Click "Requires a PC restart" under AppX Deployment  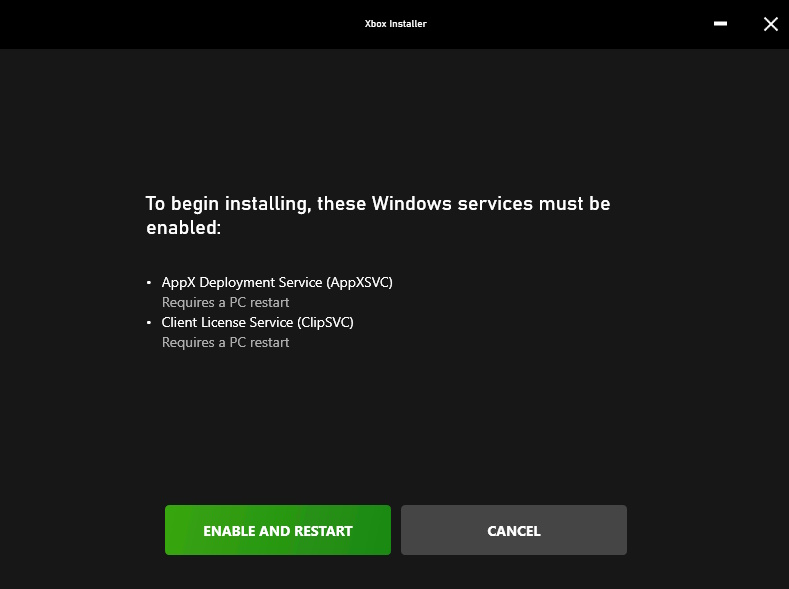225,302
